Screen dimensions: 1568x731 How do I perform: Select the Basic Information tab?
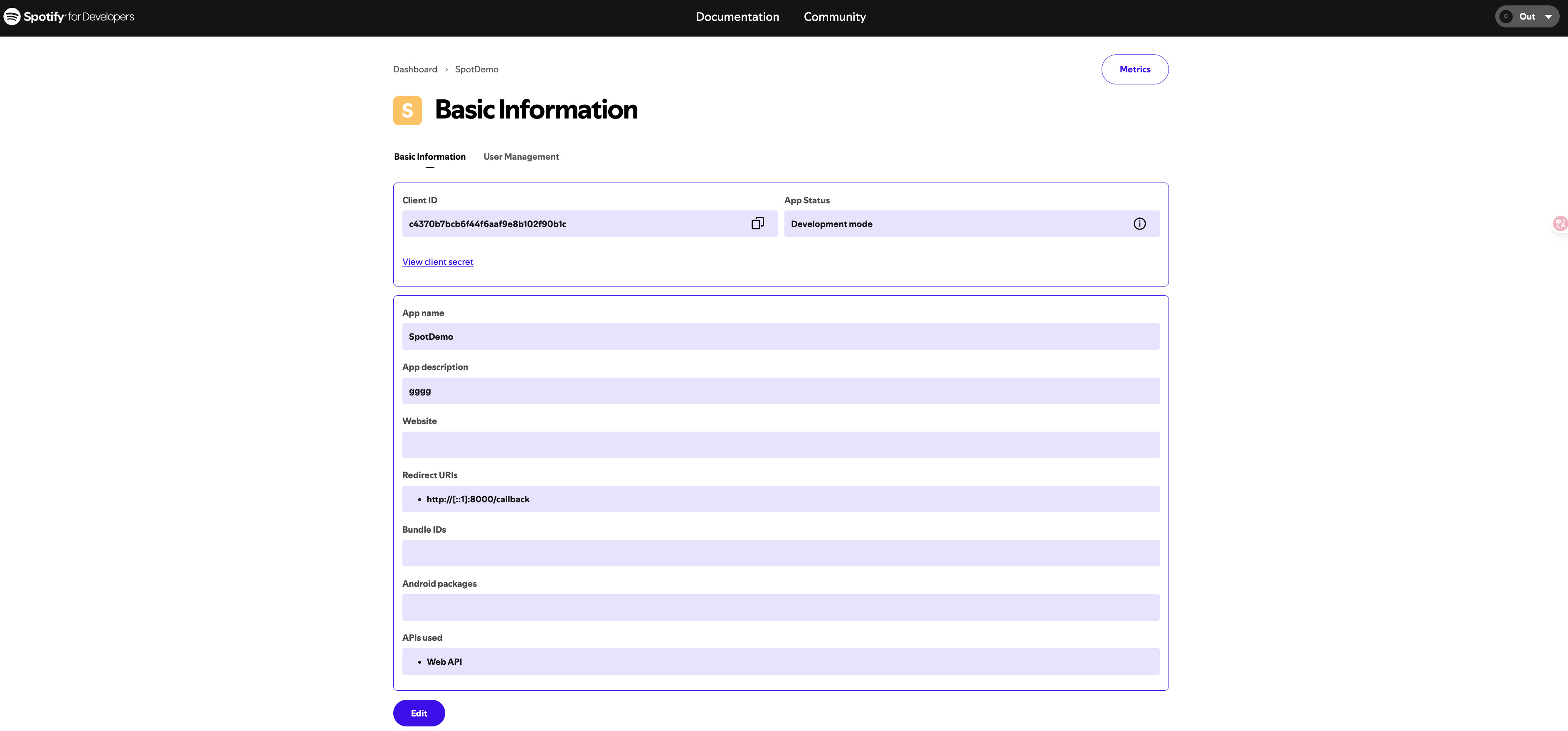pyautogui.click(x=430, y=156)
